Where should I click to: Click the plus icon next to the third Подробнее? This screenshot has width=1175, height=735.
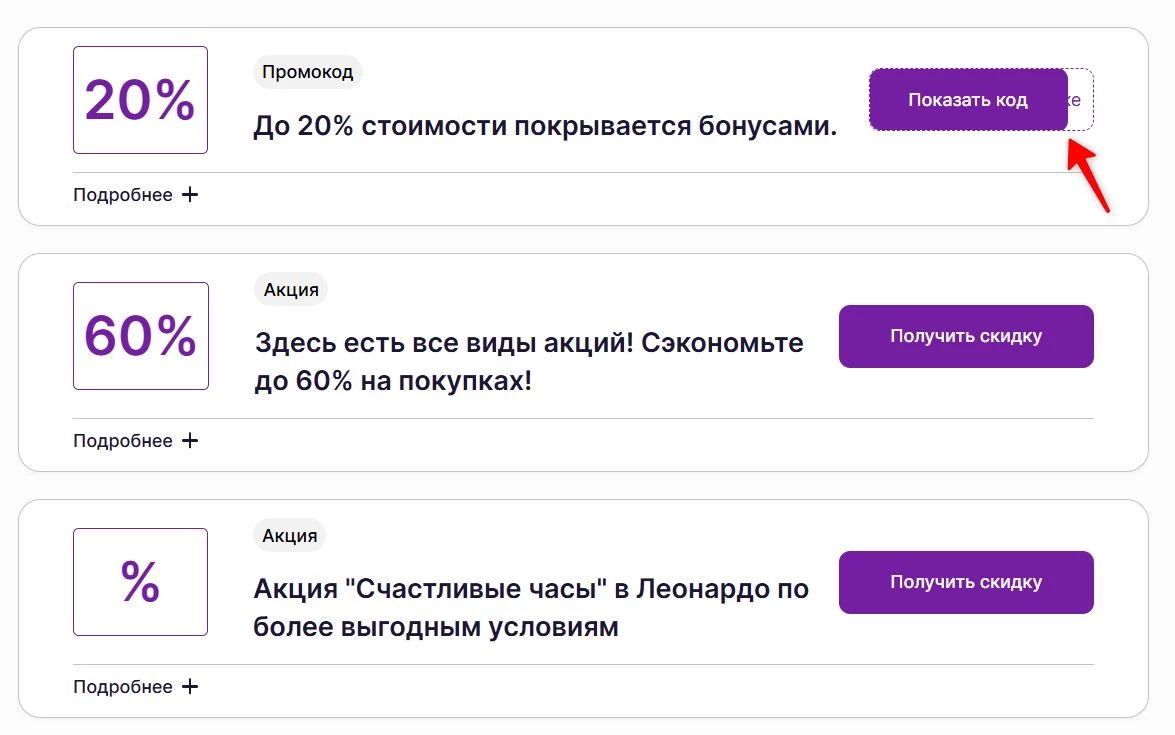click(191, 686)
